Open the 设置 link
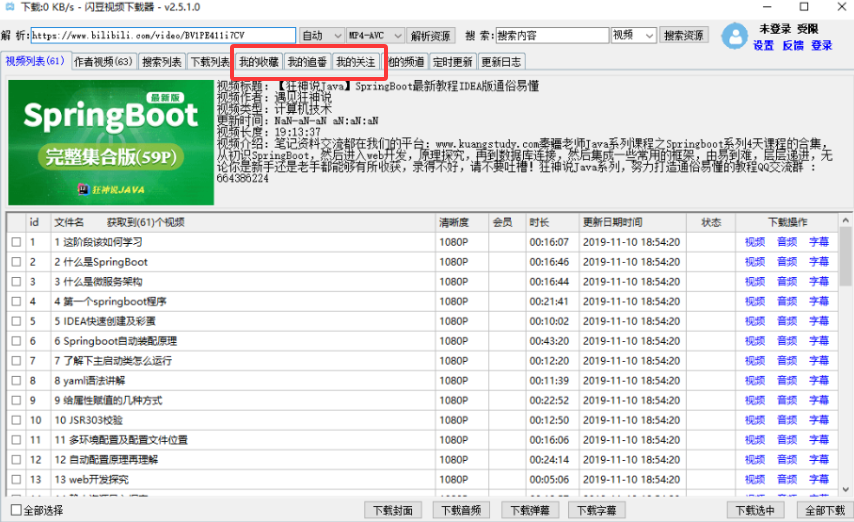 [763, 45]
